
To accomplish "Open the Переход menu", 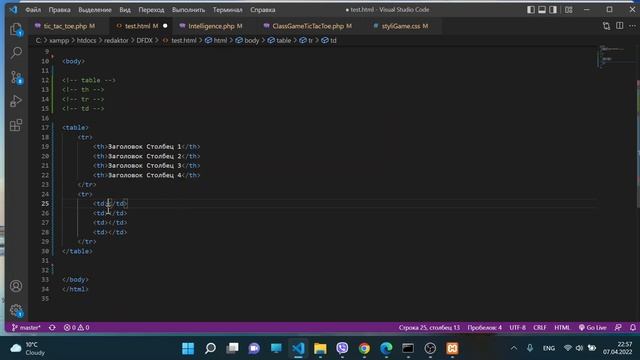I will coord(151,10).
